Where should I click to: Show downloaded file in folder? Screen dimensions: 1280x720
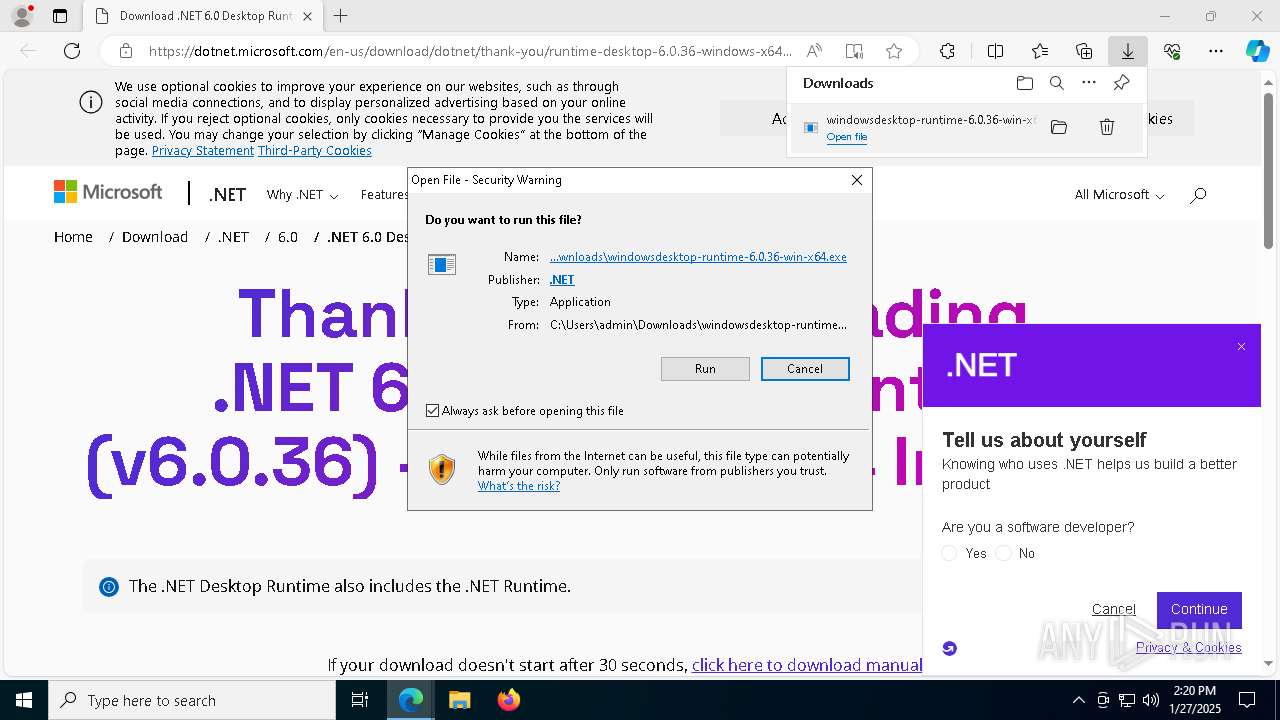point(1059,127)
